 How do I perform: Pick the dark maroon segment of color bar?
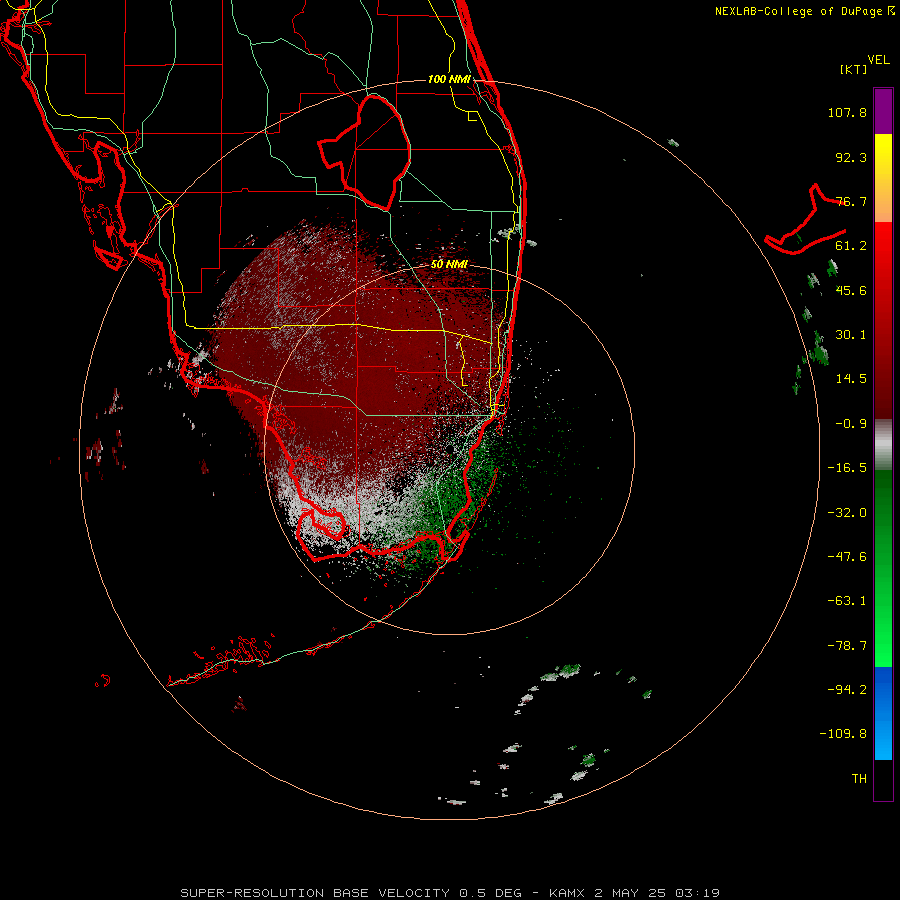(883, 396)
